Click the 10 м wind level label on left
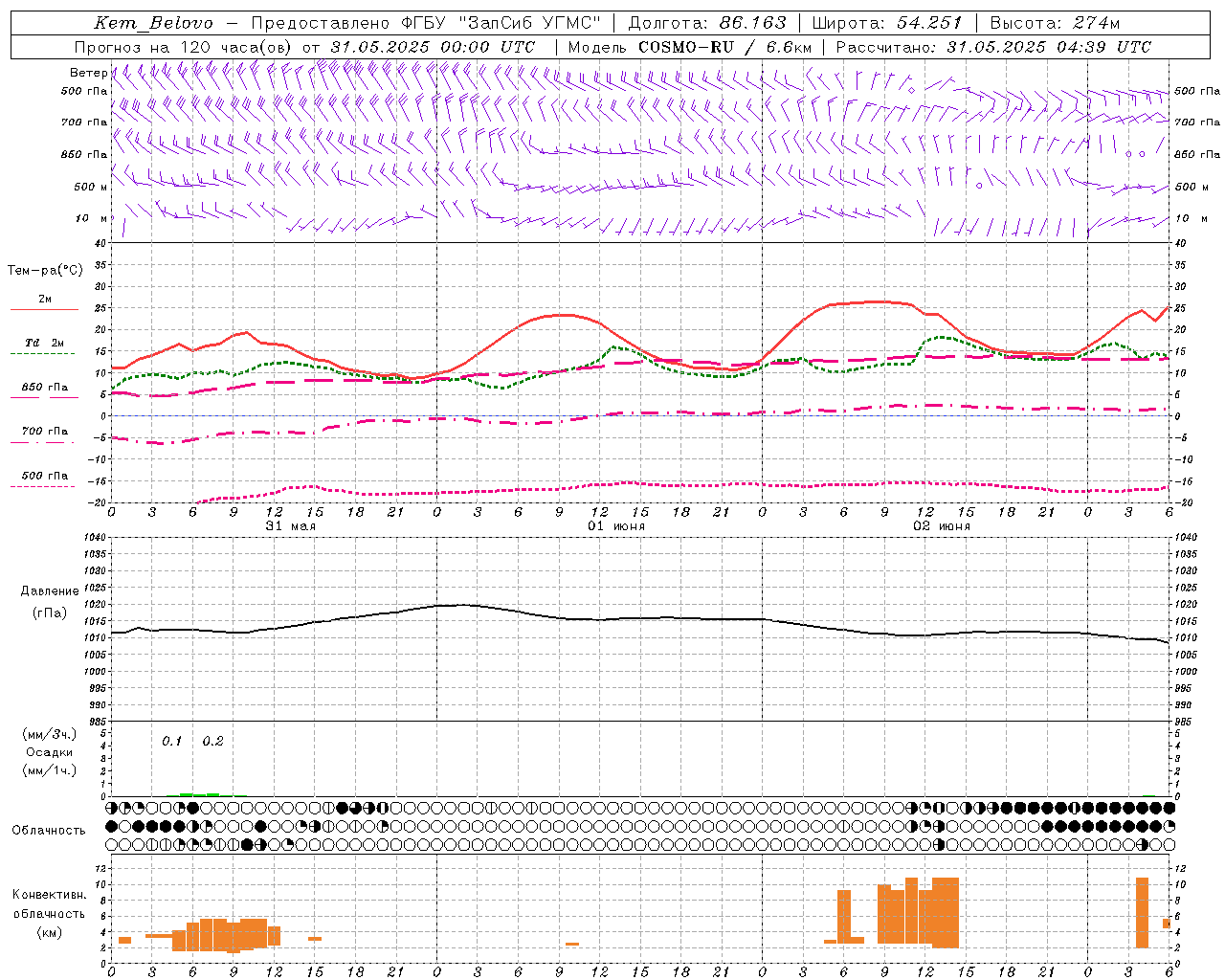This screenshot has width=1225, height=980. tap(92, 218)
